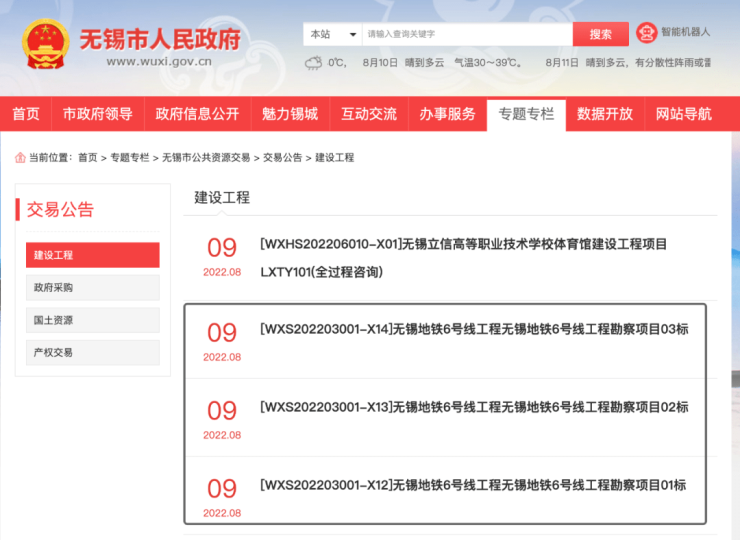740x540 pixels.
Task: Open the 网站导航 menu item
Action: click(x=684, y=114)
